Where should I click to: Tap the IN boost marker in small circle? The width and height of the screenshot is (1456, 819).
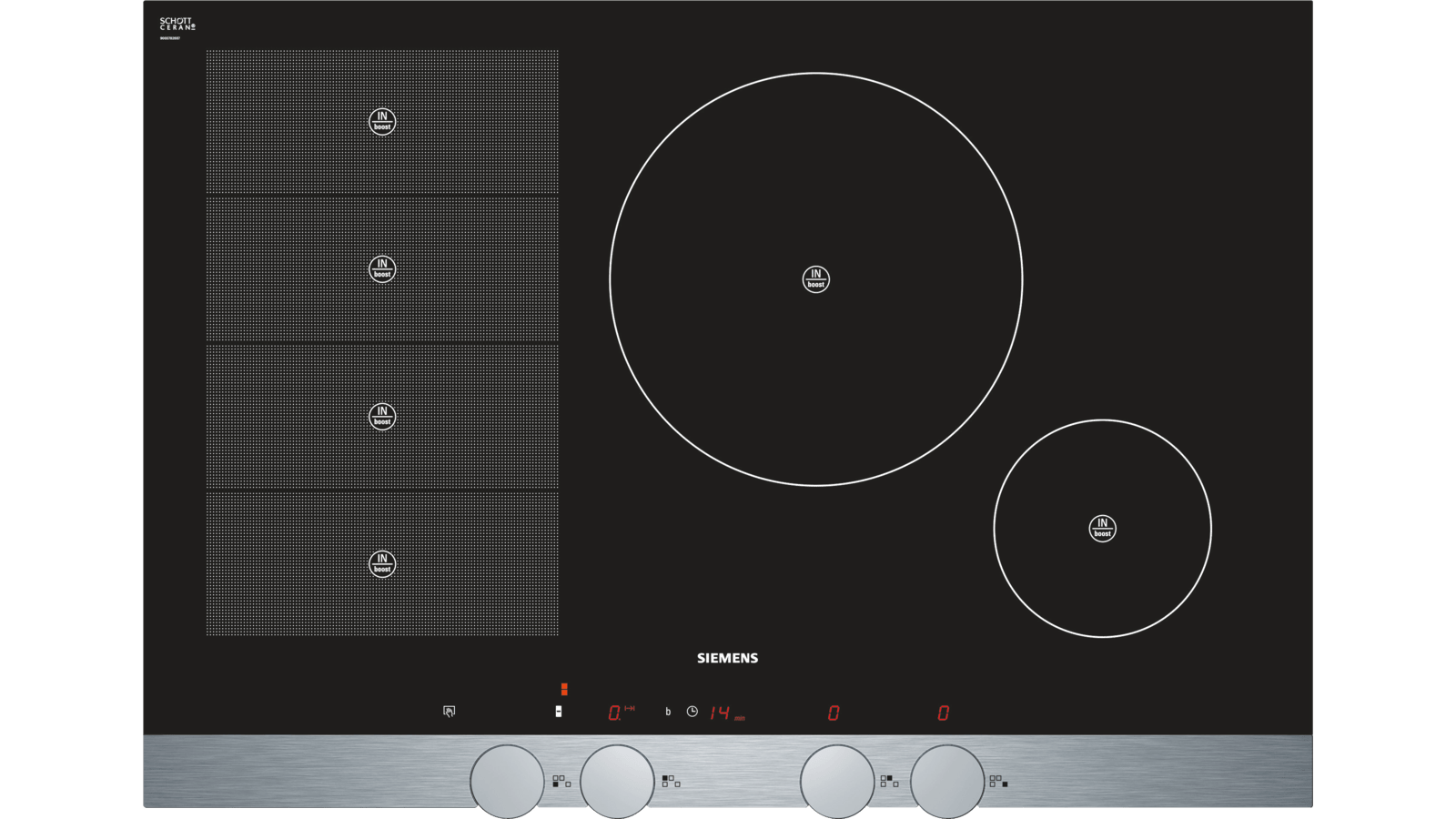(x=1103, y=529)
